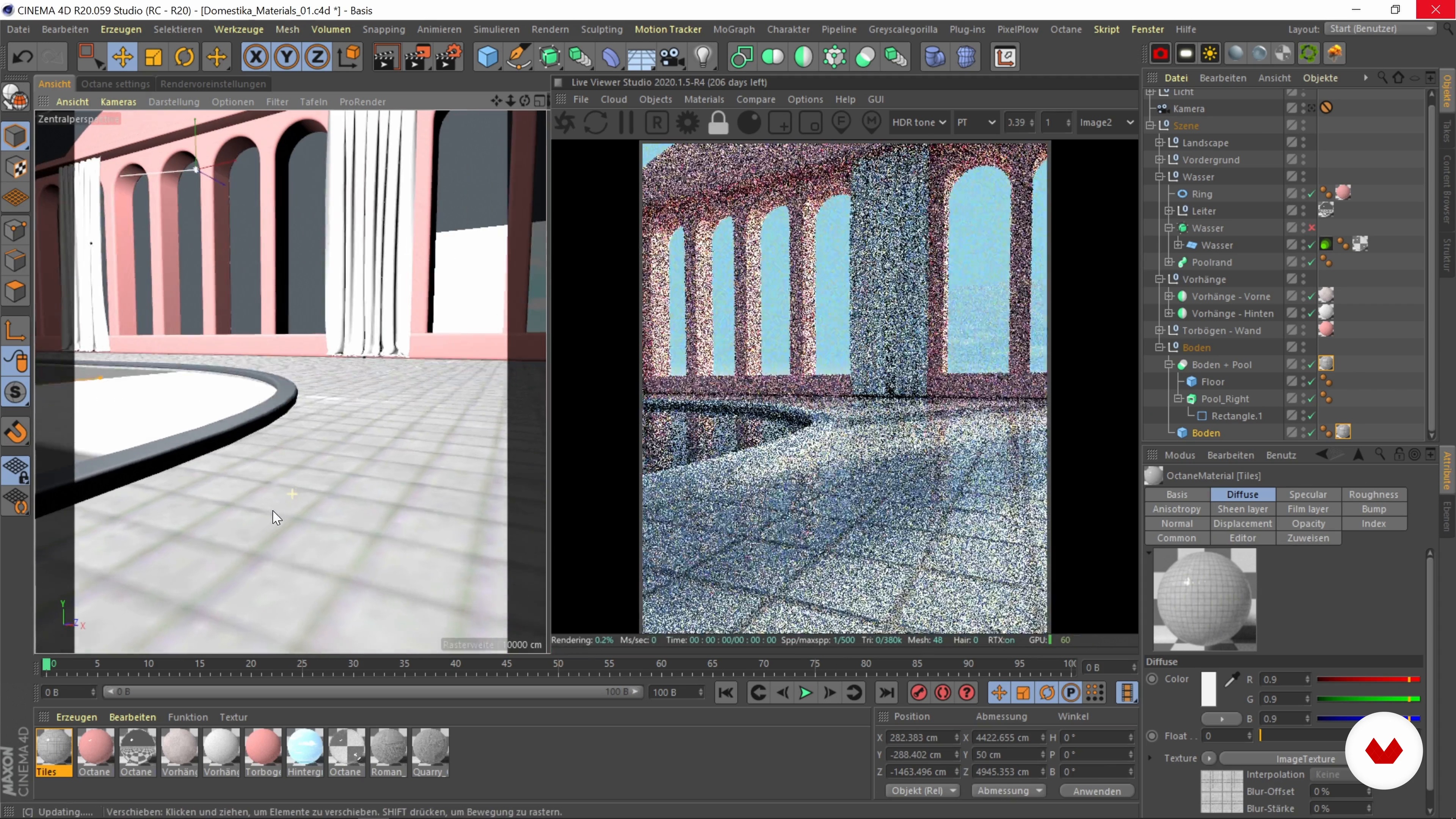Viewport: 1456px width, 819px height.
Task: Adjust the red R color slider
Action: 1368,679
